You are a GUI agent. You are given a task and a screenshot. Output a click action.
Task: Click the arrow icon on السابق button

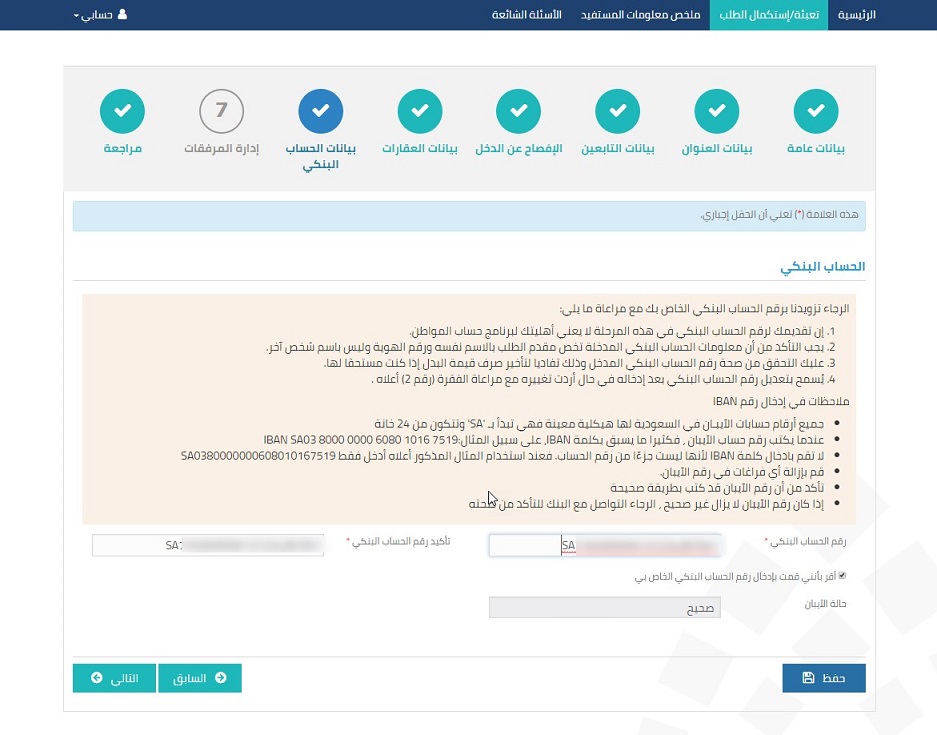[x=221, y=678]
